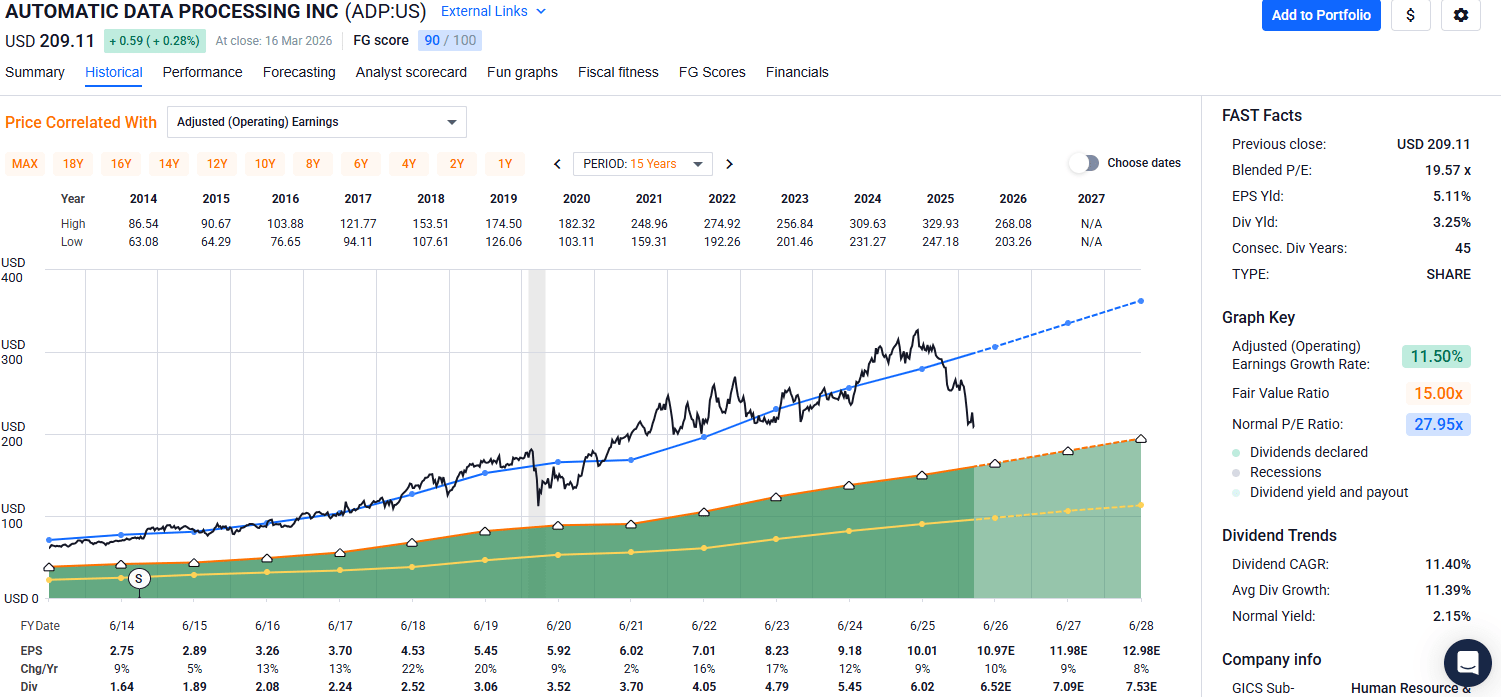This screenshot has height=697, width=1501.
Task: Click the 11.50% earnings growth rate swatch
Action: click(1436, 356)
